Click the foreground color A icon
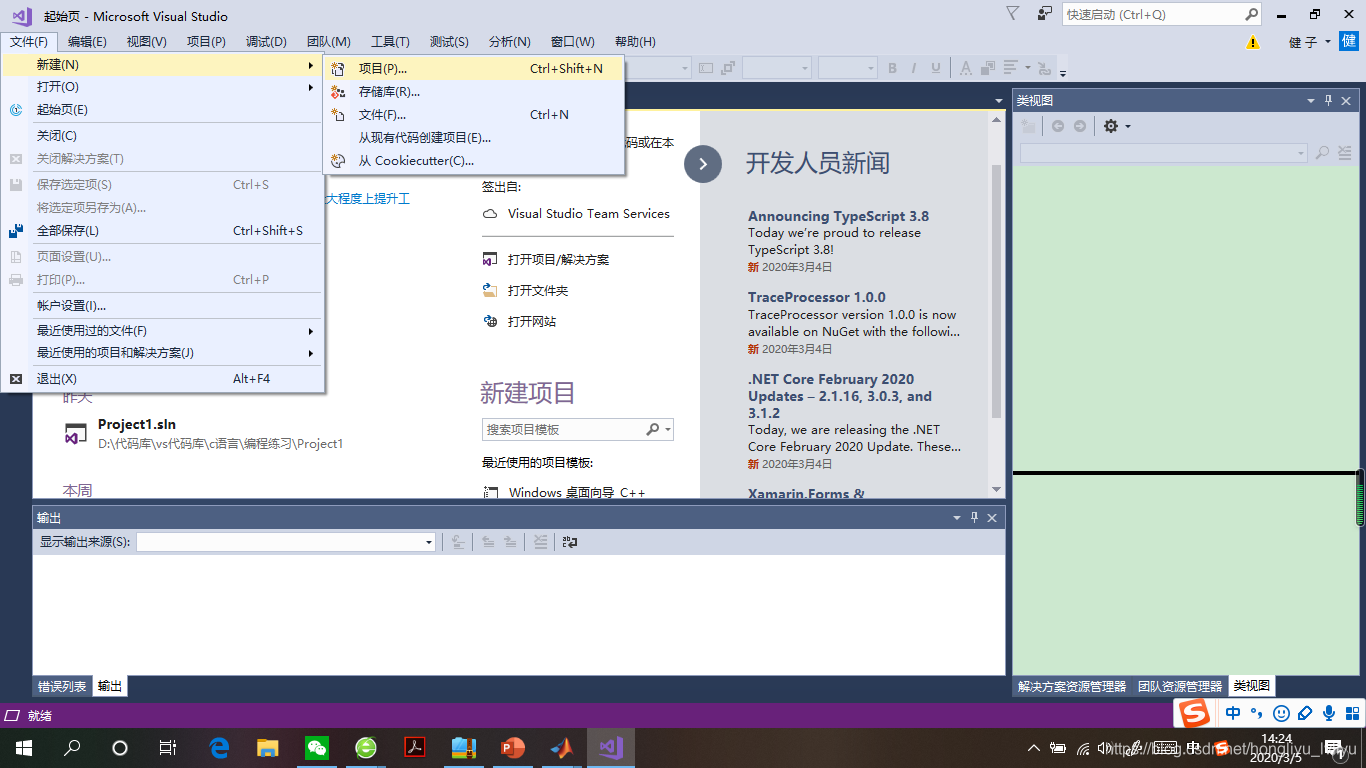This screenshot has height=768, width=1366. pyautogui.click(x=965, y=68)
